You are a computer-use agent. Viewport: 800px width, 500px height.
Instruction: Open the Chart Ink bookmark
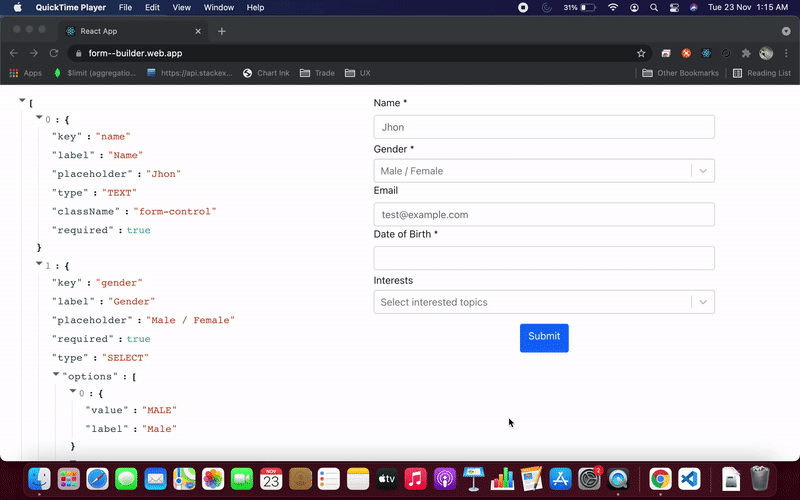click(266, 73)
